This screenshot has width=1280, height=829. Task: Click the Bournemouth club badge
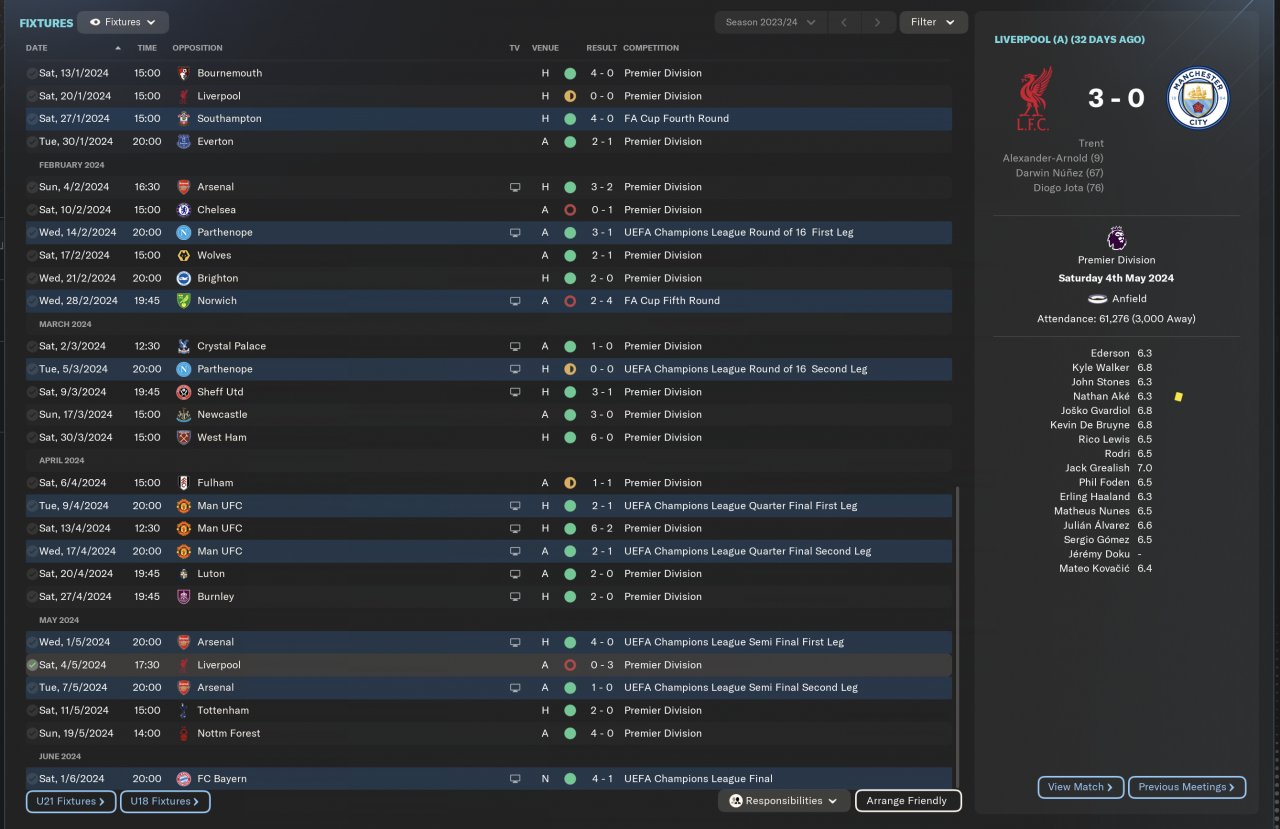click(x=183, y=73)
